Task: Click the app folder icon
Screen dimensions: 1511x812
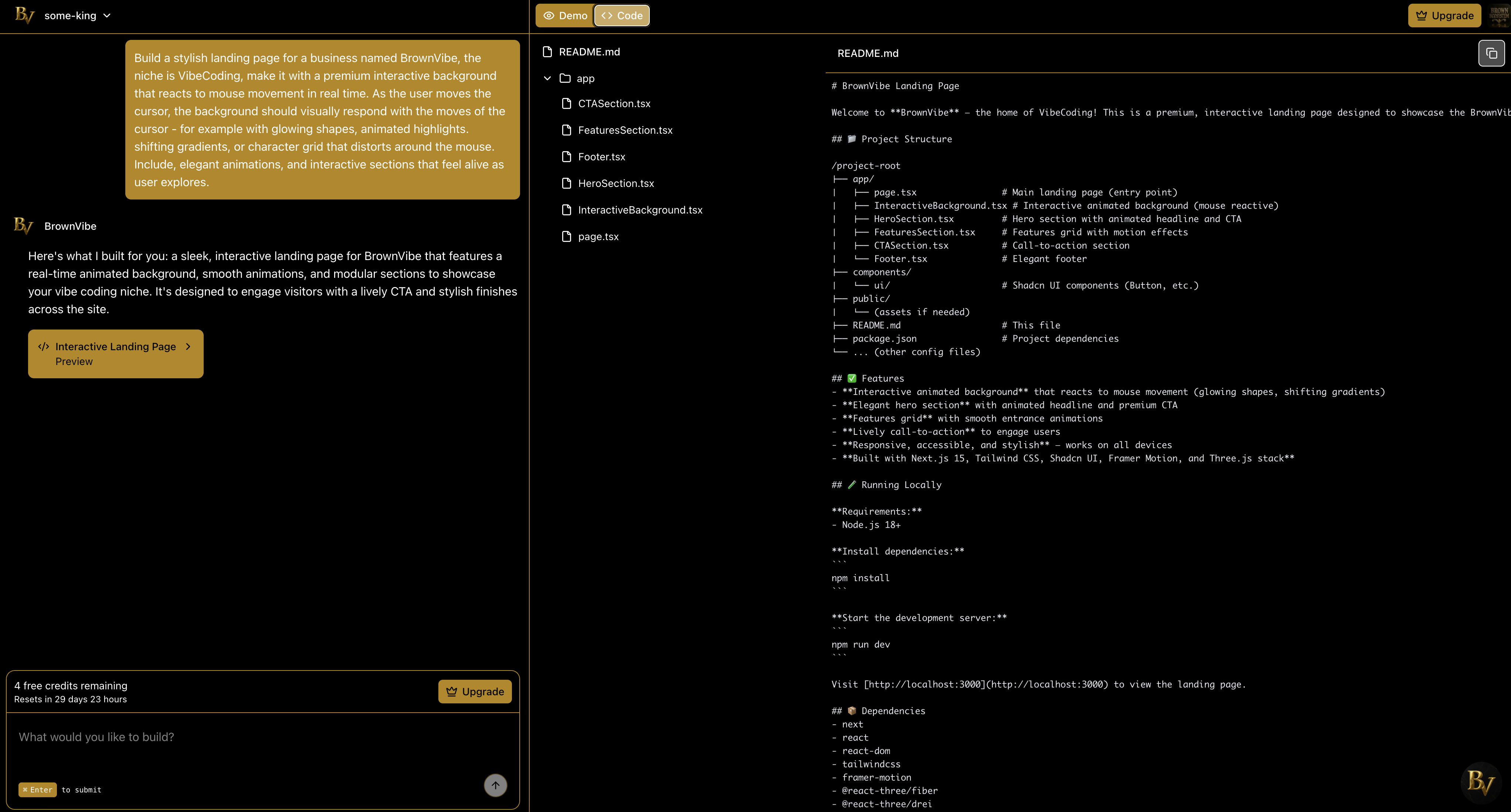Action: (x=565, y=79)
